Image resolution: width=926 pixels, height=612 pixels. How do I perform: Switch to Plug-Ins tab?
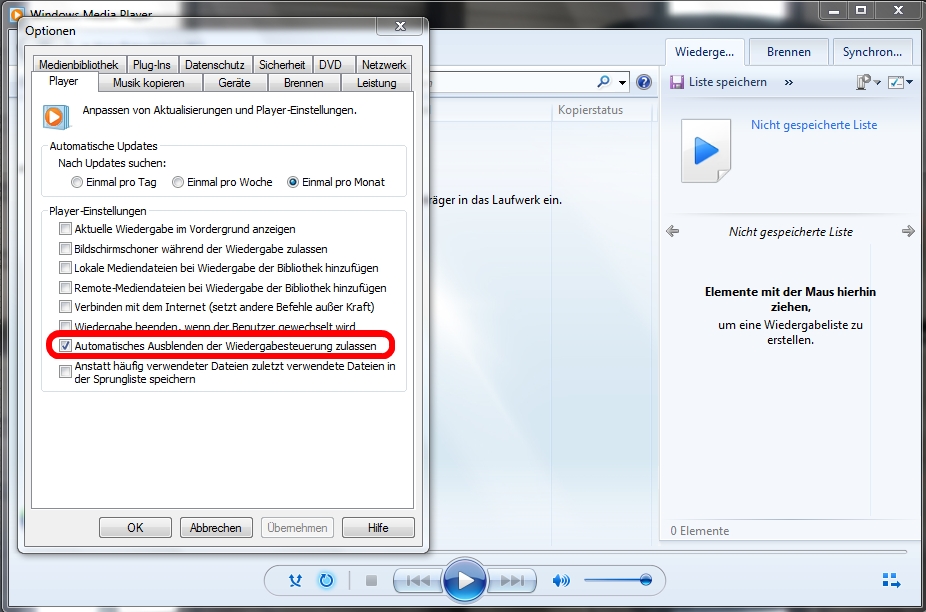pyautogui.click(x=152, y=65)
